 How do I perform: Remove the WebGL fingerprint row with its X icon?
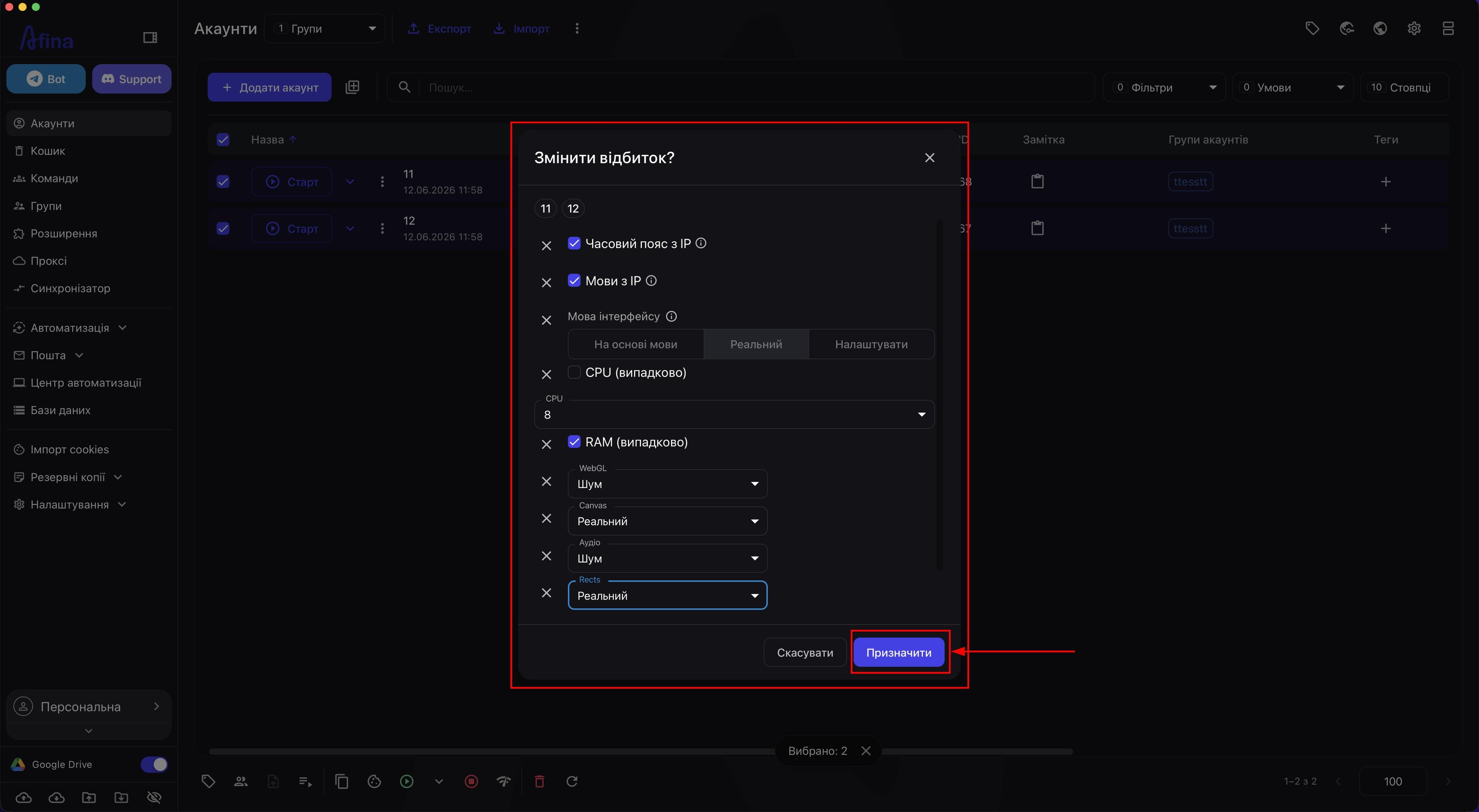pos(546,481)
